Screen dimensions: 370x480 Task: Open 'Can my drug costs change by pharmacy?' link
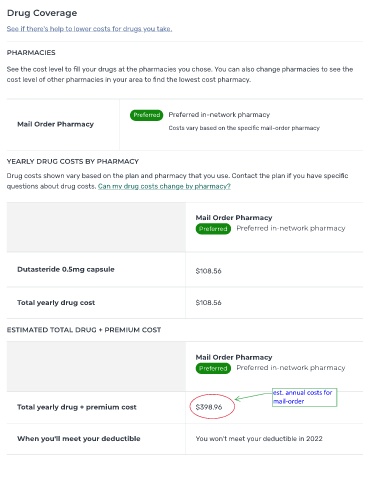pos(164,186)
